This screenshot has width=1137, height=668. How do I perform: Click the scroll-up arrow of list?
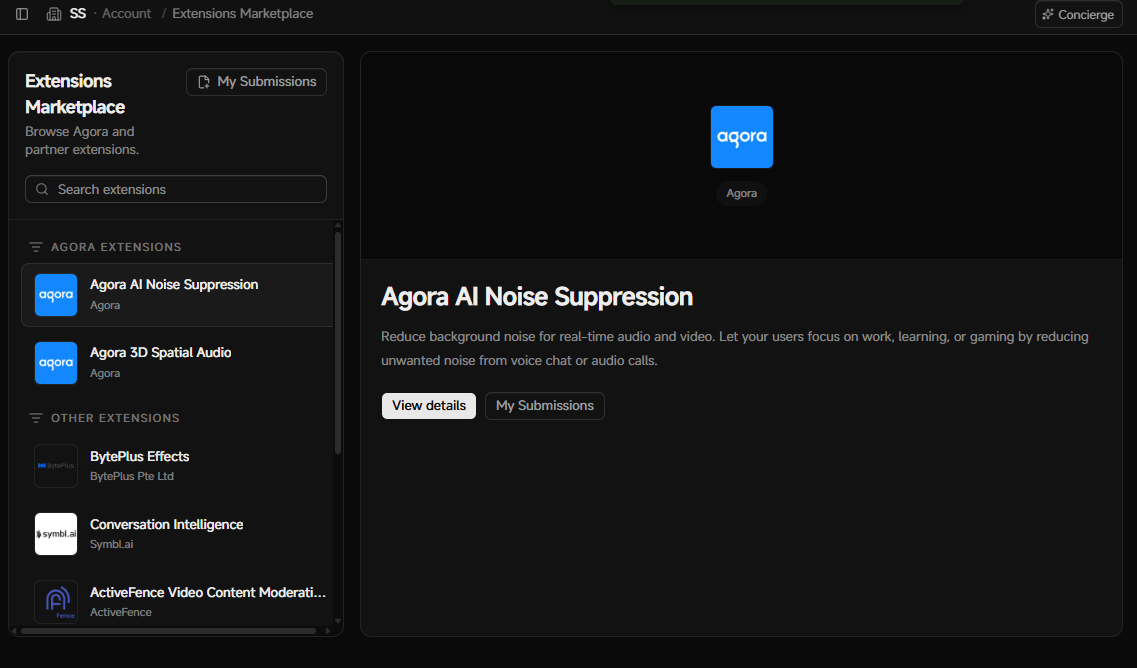338,226
